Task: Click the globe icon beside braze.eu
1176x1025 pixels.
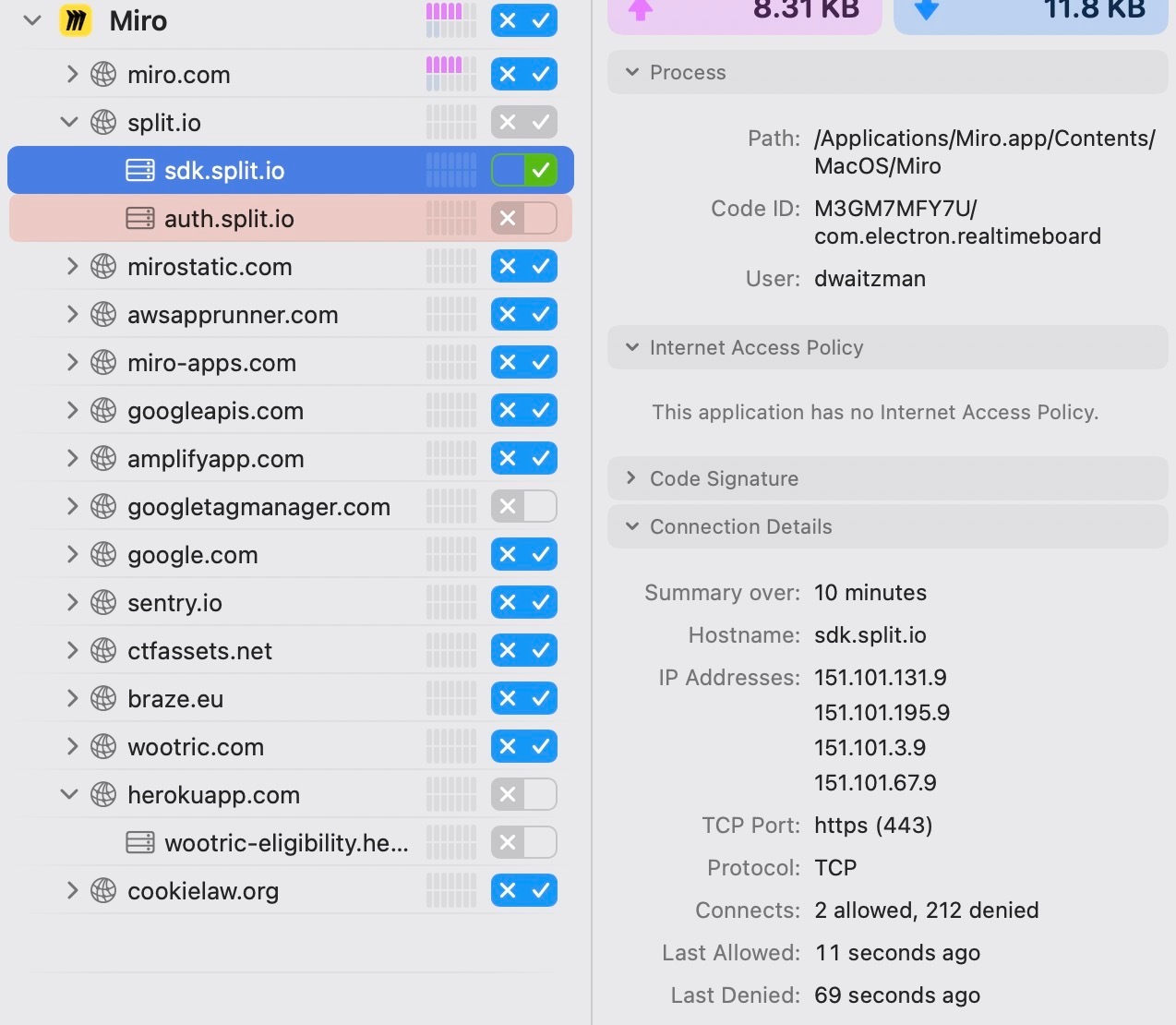Action: [103, 698]
